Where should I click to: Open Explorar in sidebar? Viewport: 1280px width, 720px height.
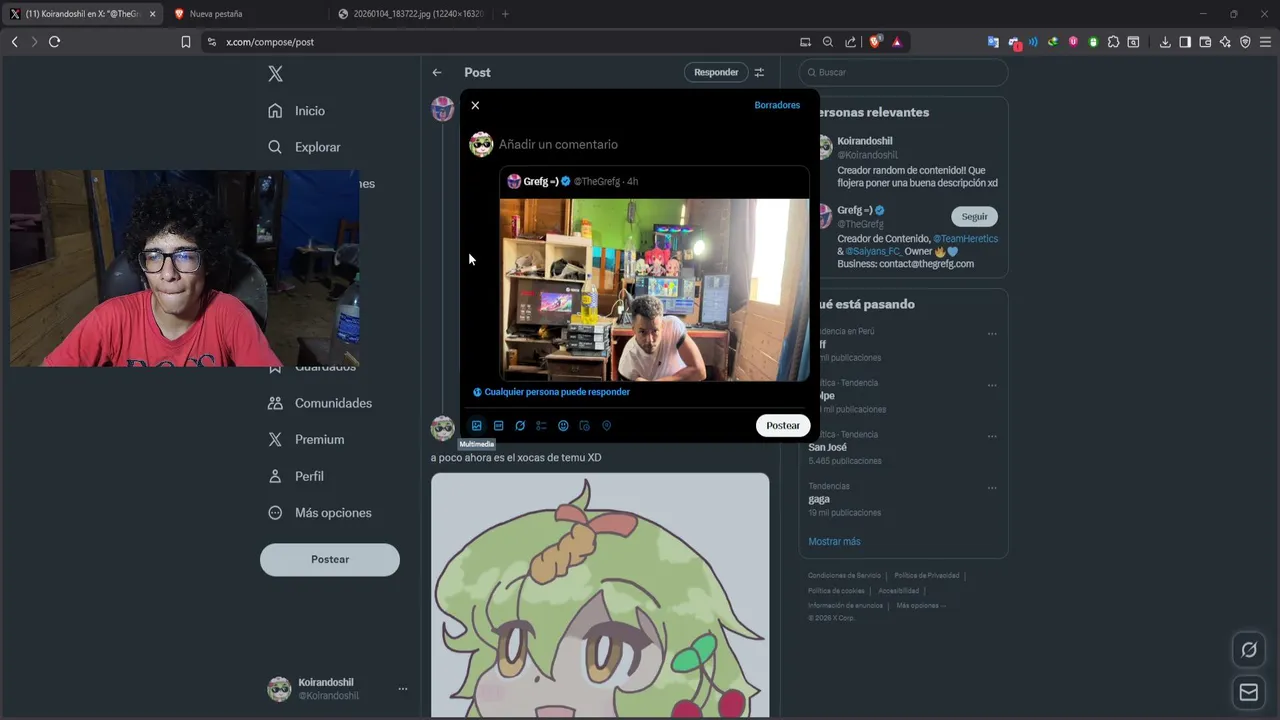click(304, 147)
